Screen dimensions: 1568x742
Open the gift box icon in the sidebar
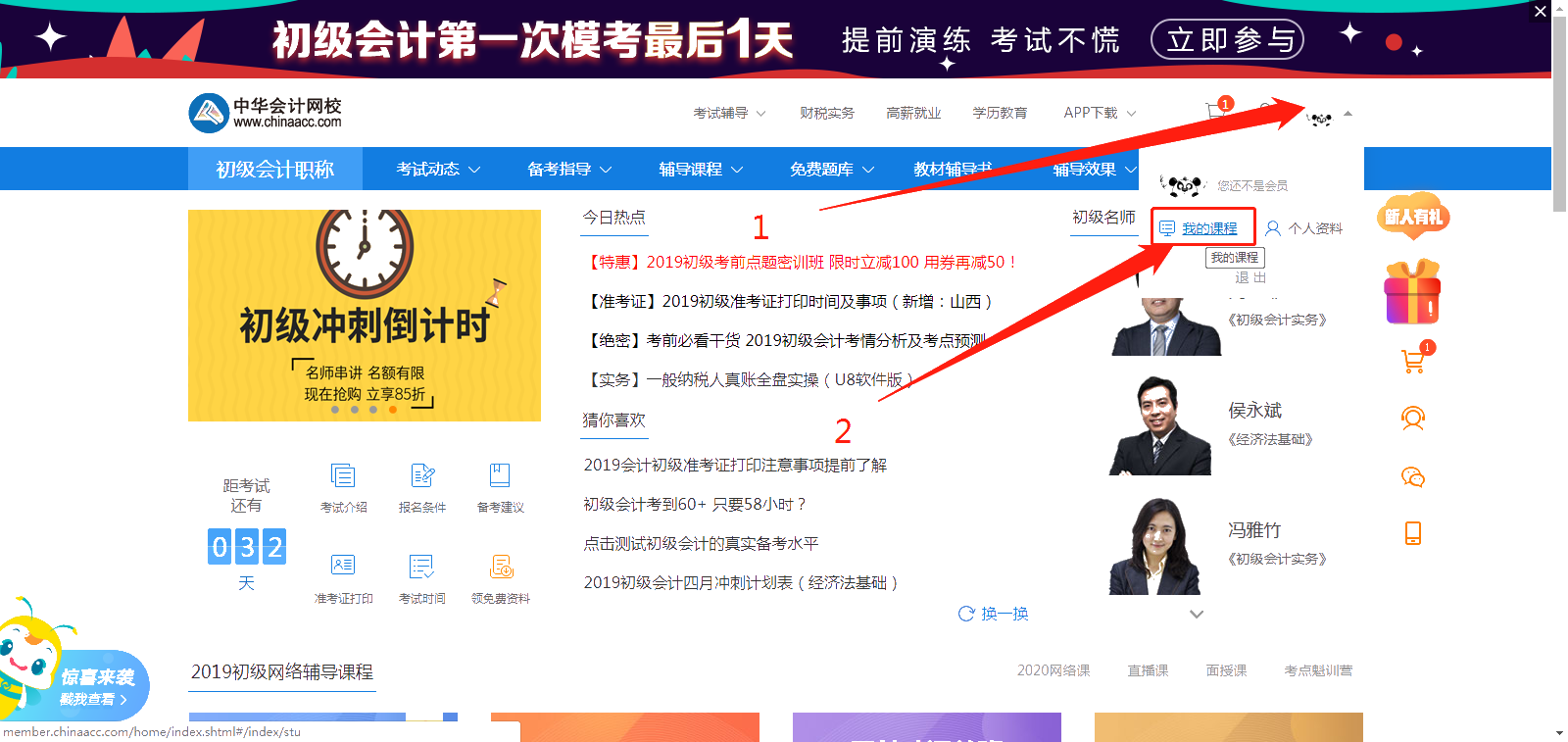point(1412,292)
